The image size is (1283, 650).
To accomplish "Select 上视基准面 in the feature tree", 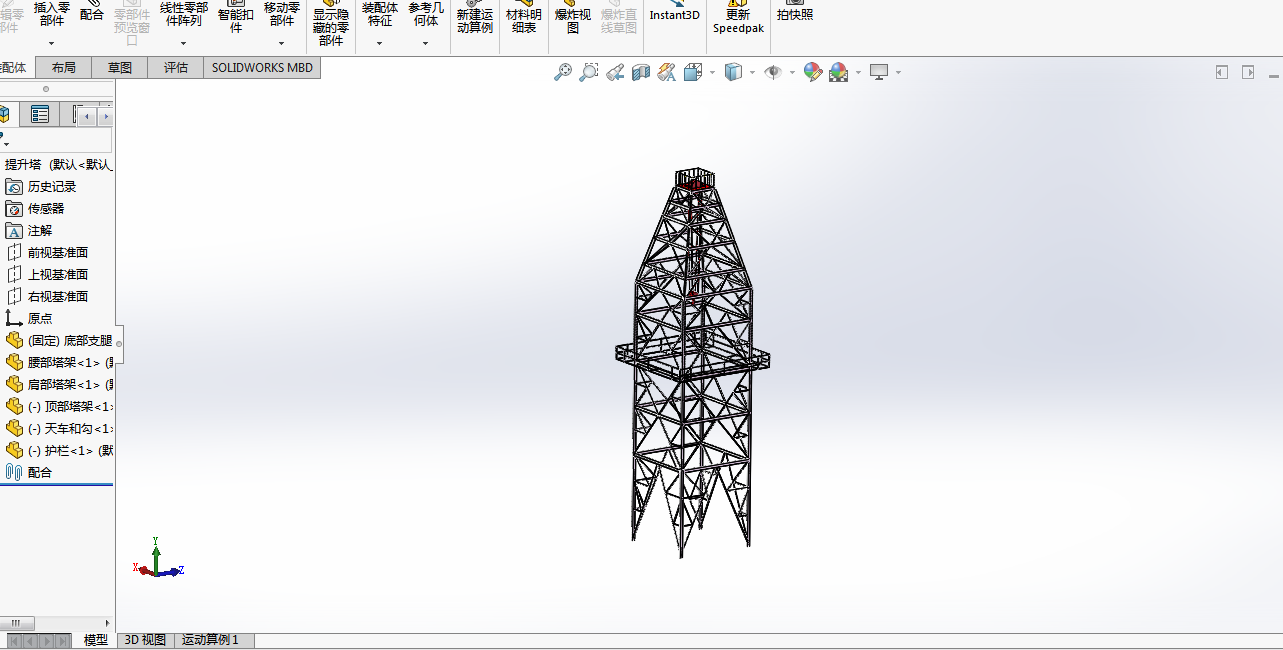I will 47,275.
